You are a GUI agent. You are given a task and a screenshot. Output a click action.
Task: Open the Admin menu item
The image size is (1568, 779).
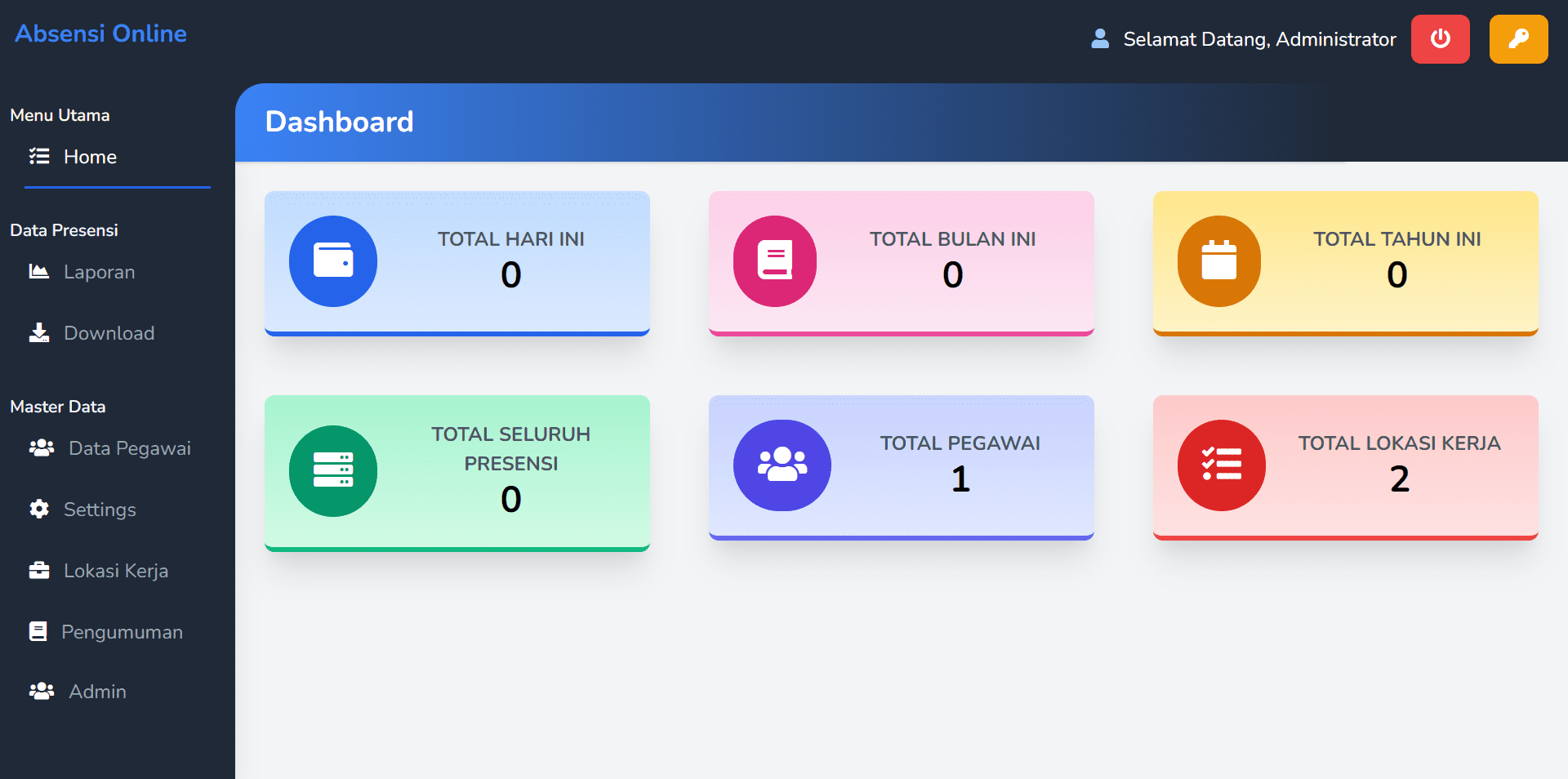pyautogui.click(x=97, y=692)
